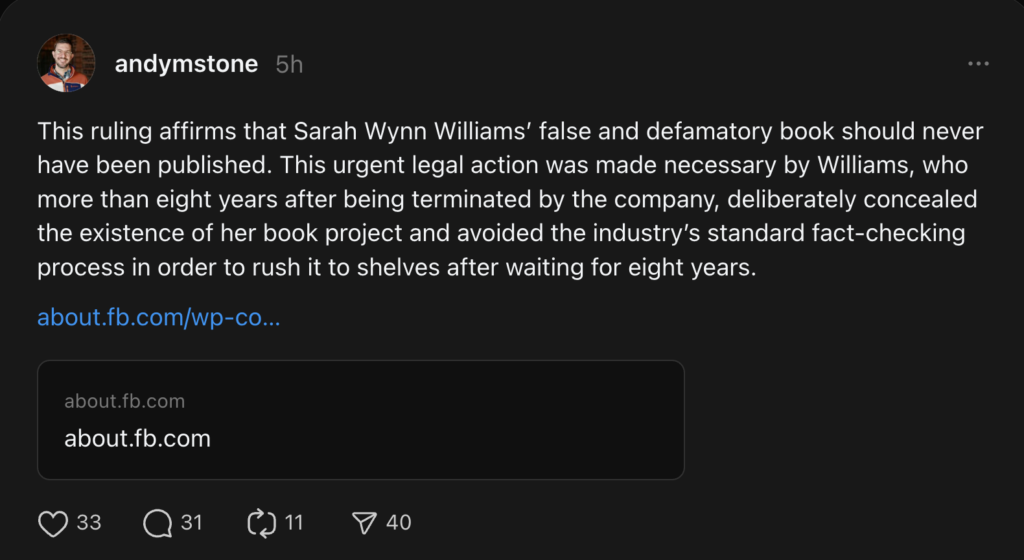
Task: Click the repost count of 11
Action: [x=294, y=523]
